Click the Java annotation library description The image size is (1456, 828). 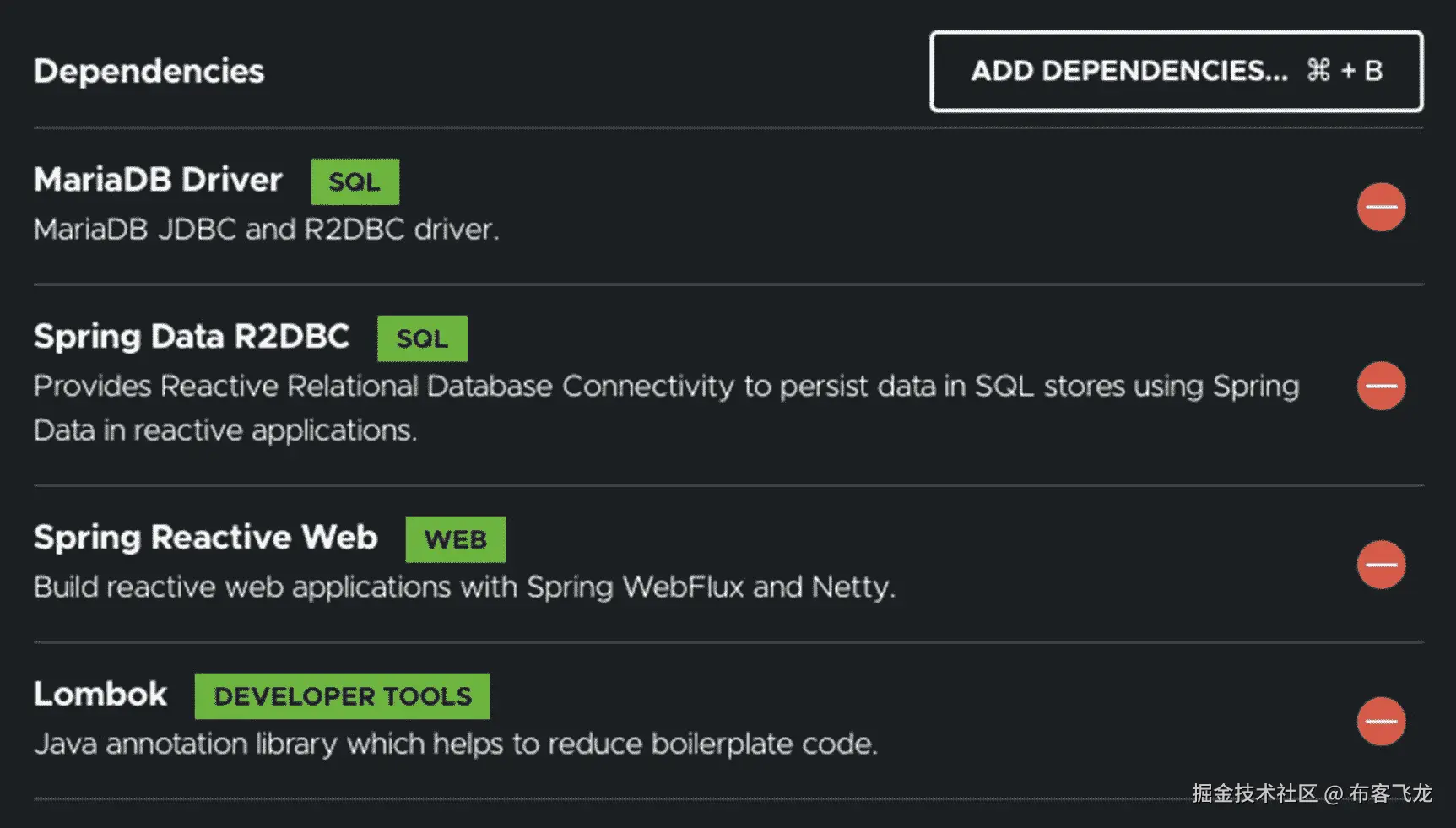pos(455,744)
